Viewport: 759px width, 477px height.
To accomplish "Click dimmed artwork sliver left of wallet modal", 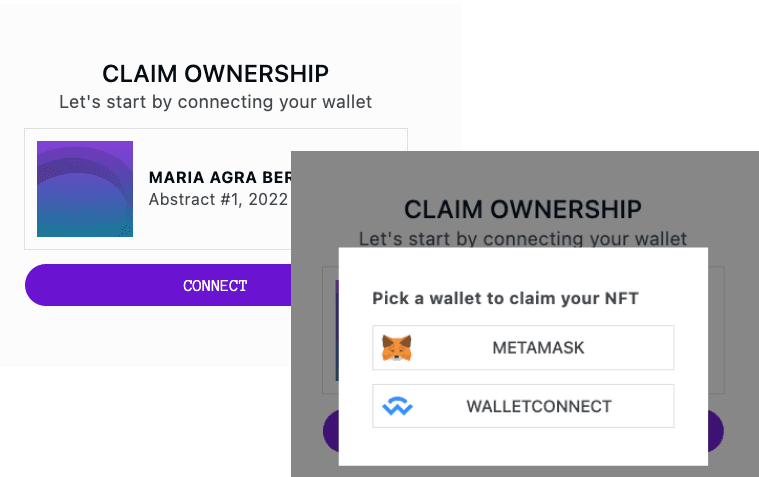I will 336,330.
